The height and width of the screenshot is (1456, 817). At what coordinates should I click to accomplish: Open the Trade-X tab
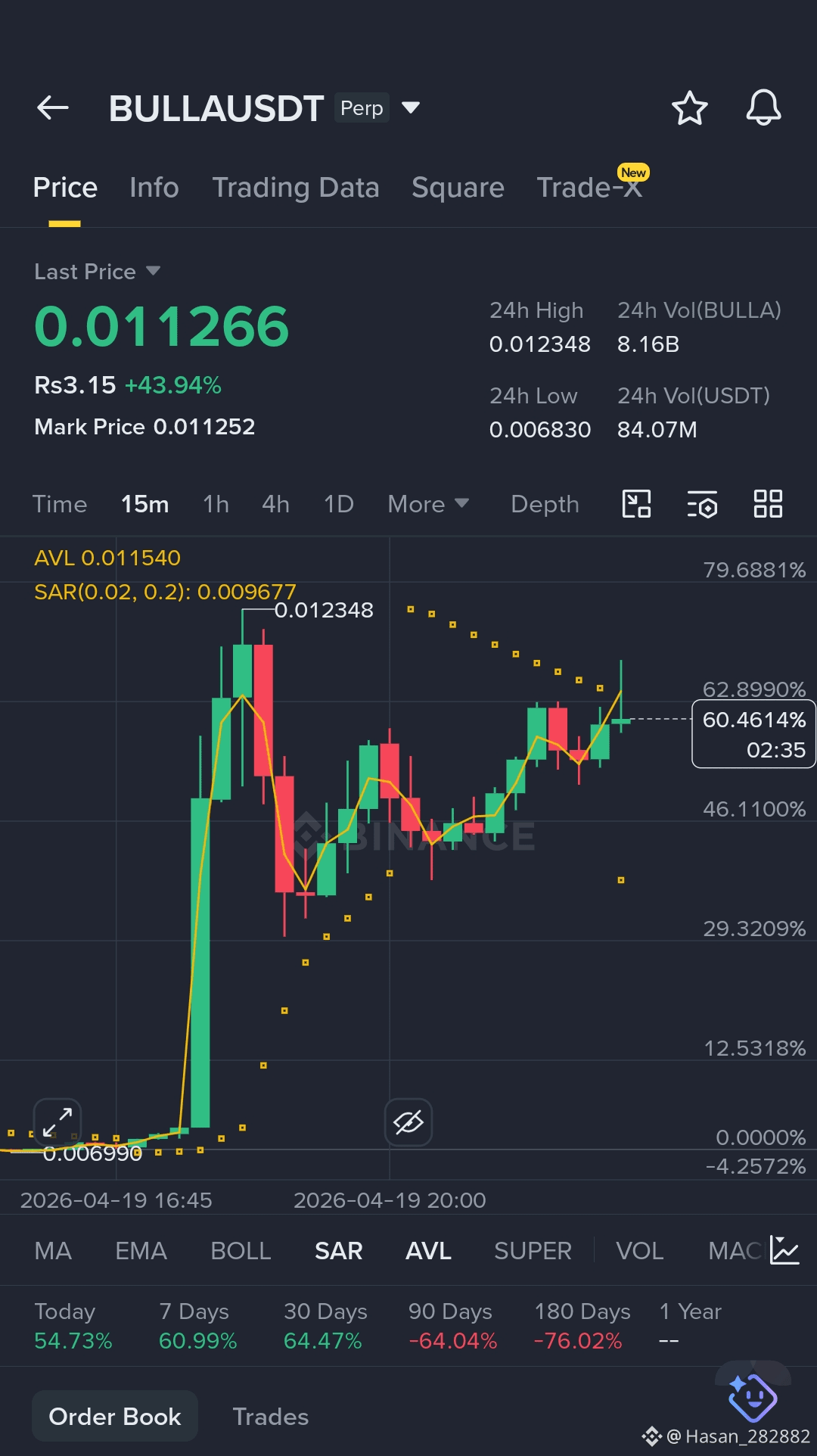[590, 188]
